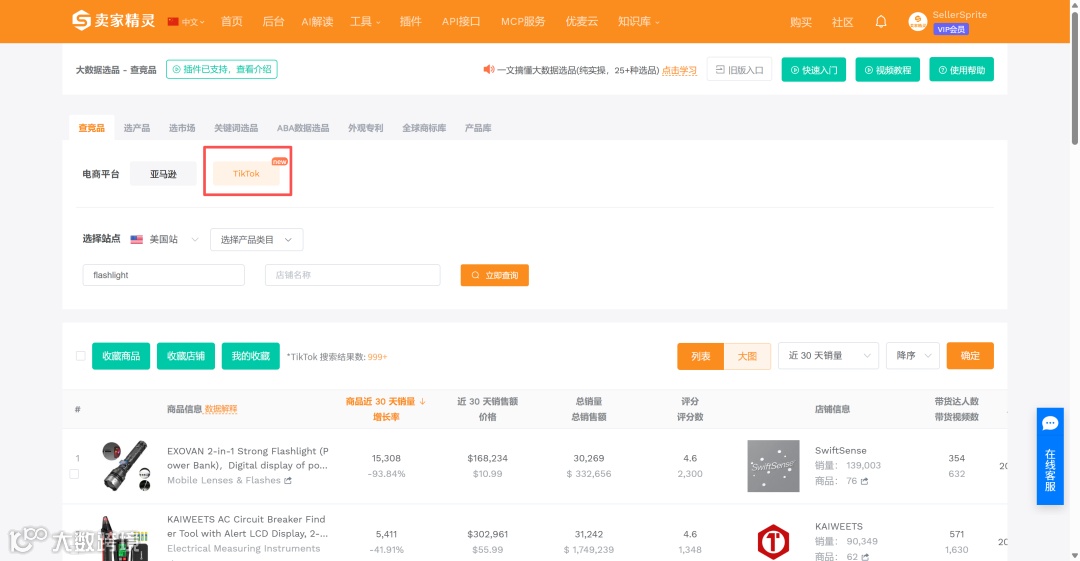The height and width of the screenshot is (561, 1080).
Task: Open 后台 in navigation
Action: (x=273, y=21)
